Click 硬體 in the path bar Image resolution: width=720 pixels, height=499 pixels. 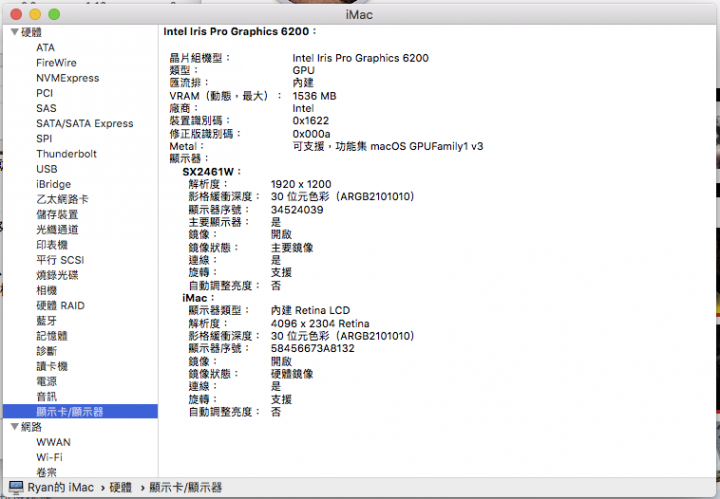click(120, 487)
